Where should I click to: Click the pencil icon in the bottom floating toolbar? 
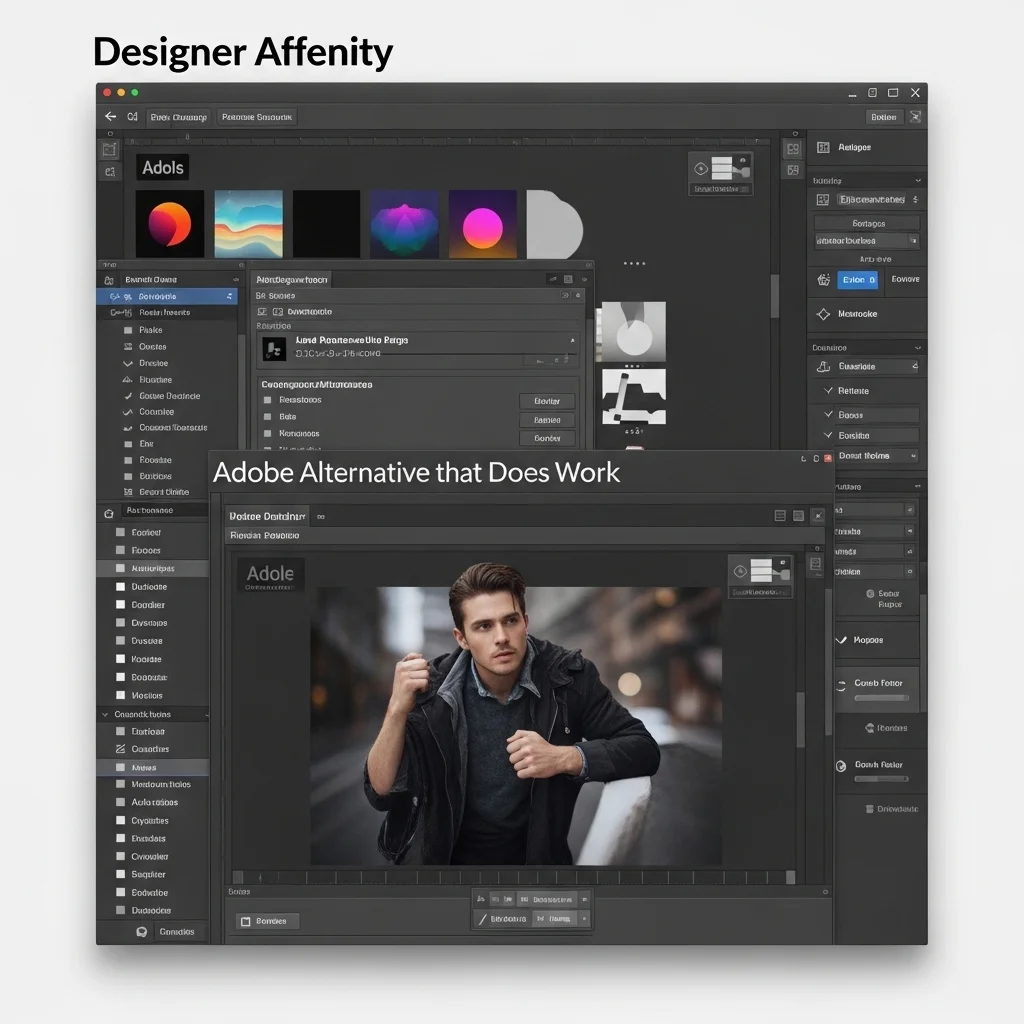pyautogui.click(x=482, y=919)
